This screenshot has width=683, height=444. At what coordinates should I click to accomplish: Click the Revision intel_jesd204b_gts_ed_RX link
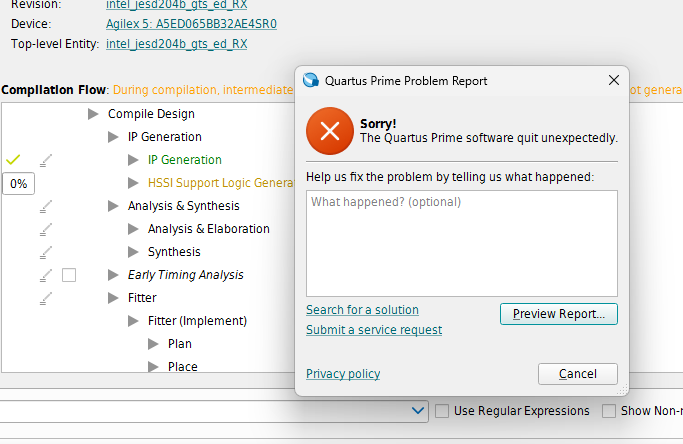coord(176,5)
